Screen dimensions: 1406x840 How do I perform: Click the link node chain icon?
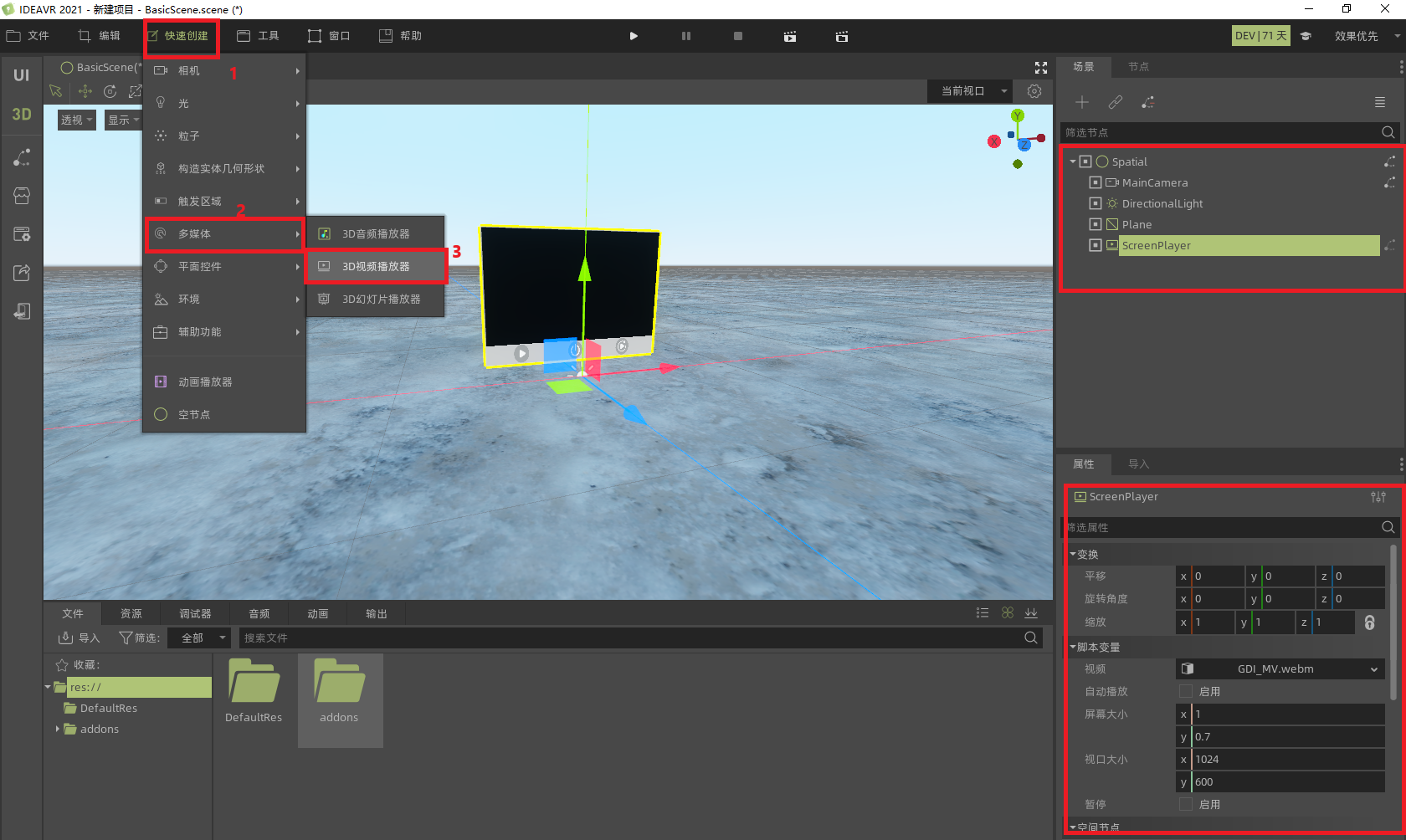(1115, 102)
